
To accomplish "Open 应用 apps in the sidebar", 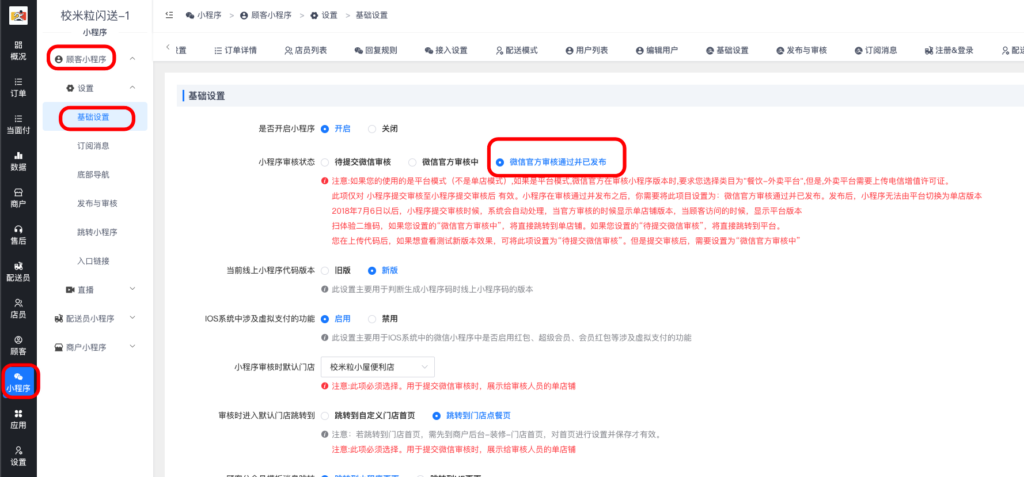I will (x=18, y=418).
